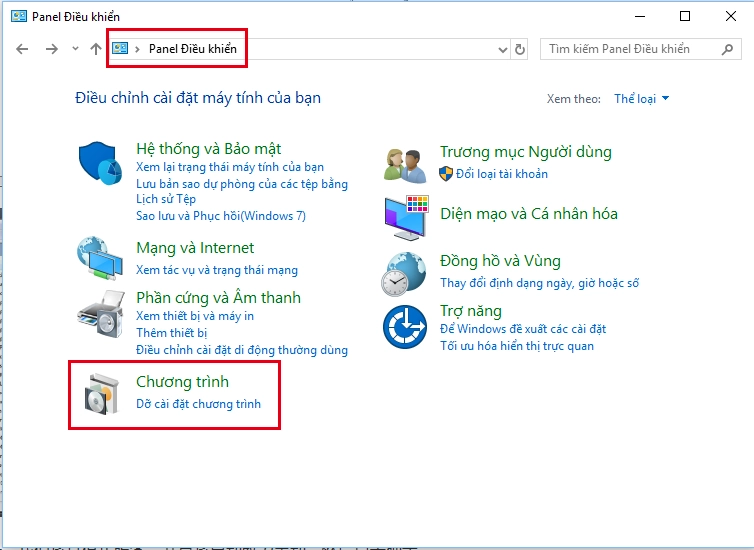Click the Đồng hồ và Vùng clock icon

click(406, 272)
